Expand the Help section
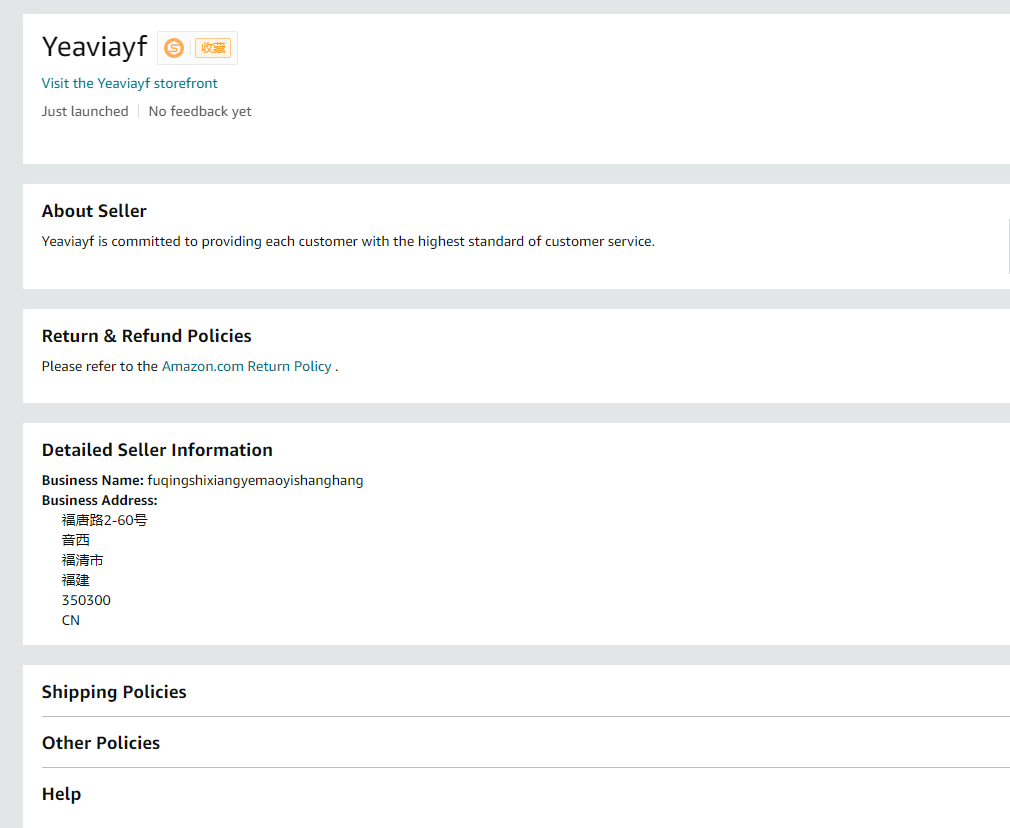This screenshot has height=828, width=1010. 61,794
